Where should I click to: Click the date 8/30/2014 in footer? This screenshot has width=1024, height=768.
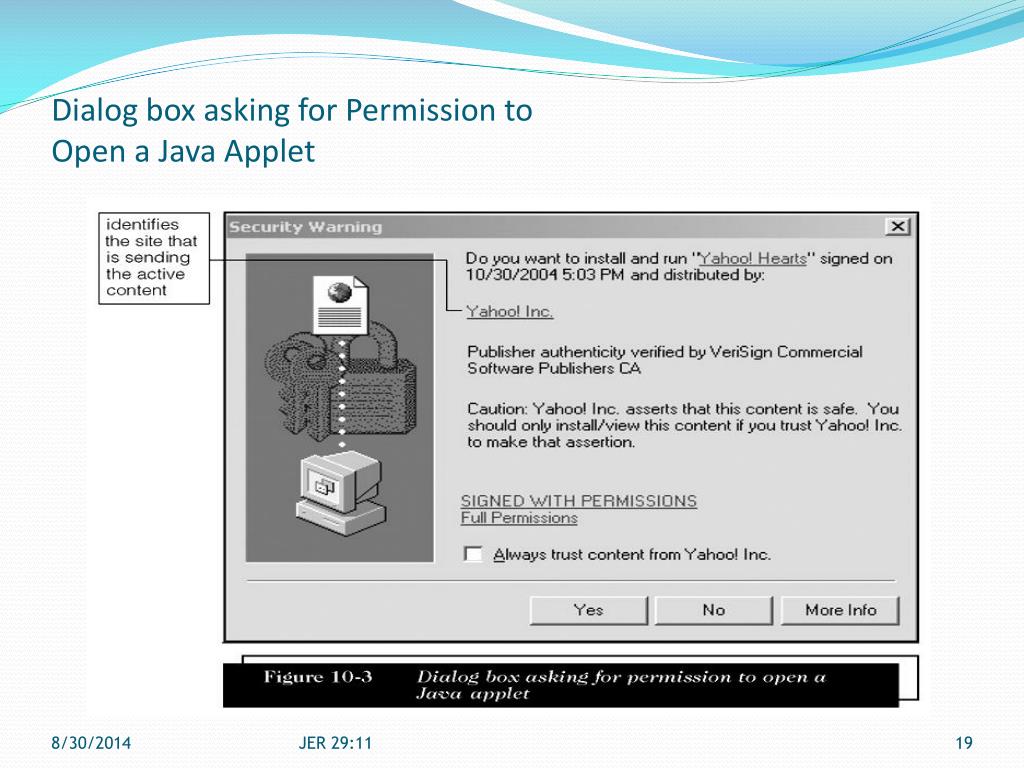91,743
